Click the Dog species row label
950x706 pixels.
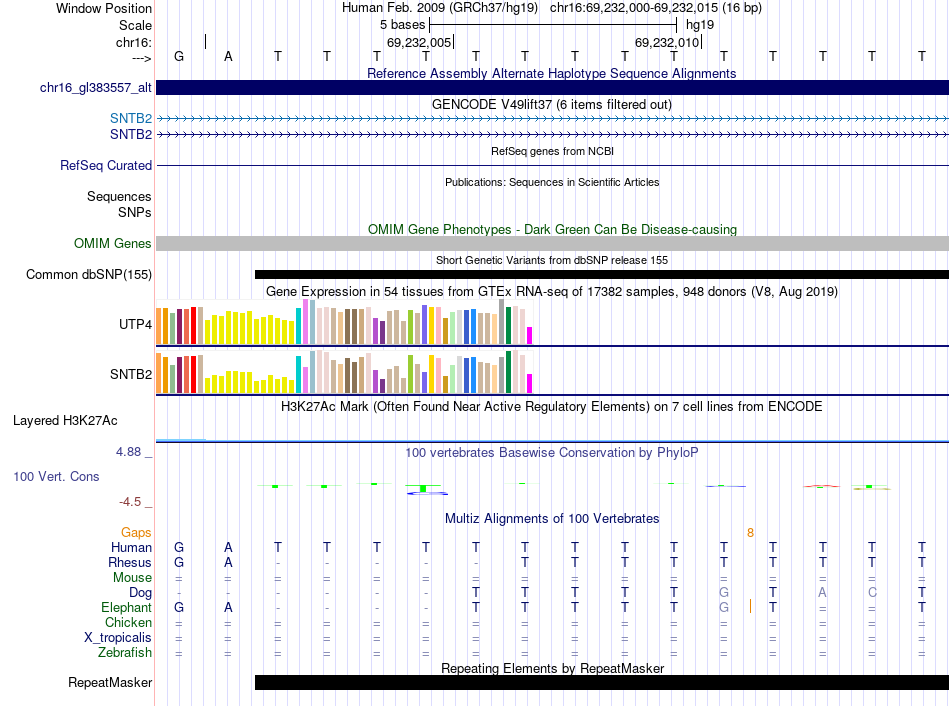[141, 593]
